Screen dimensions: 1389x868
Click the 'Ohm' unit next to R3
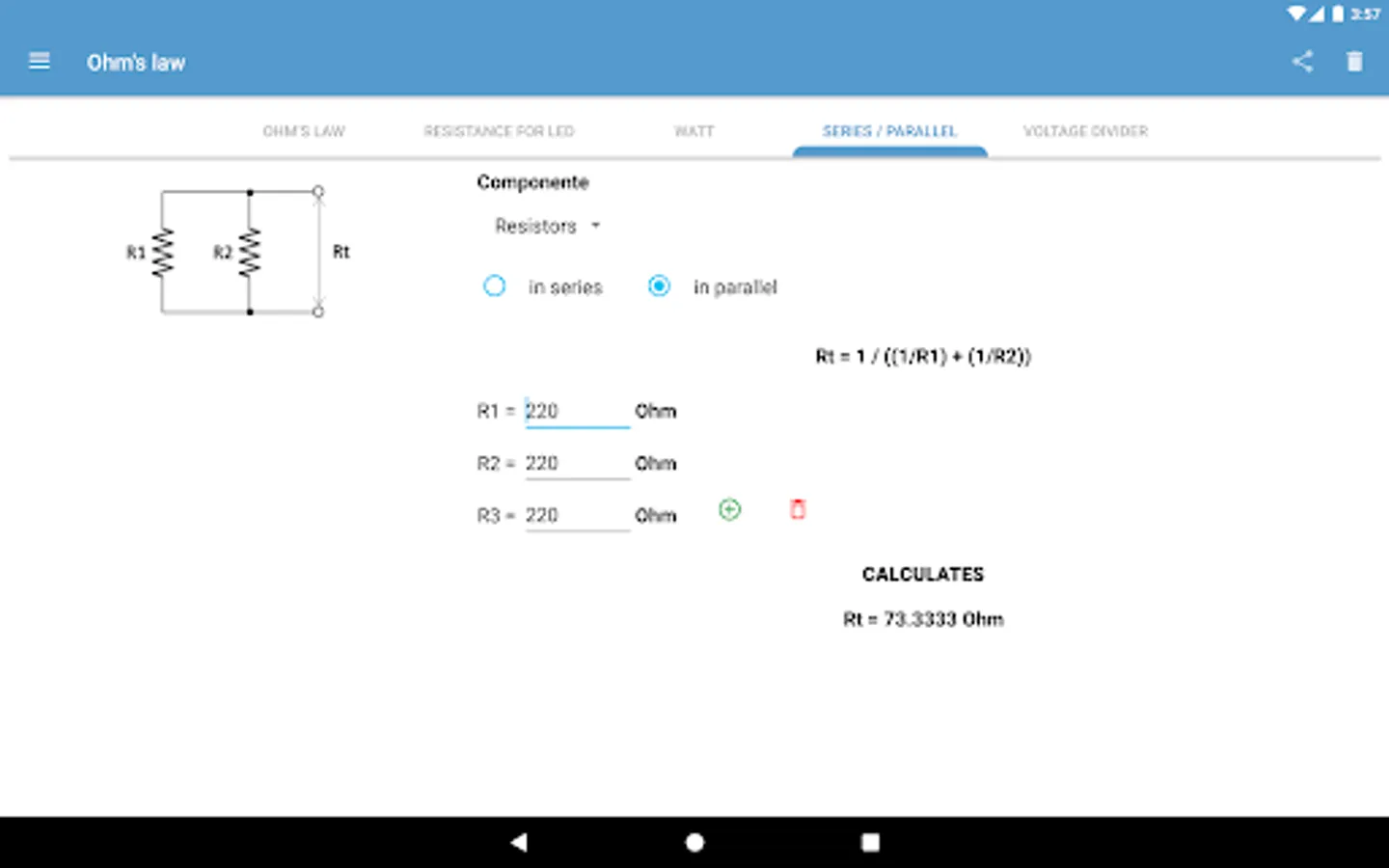(x=656, y=516)
